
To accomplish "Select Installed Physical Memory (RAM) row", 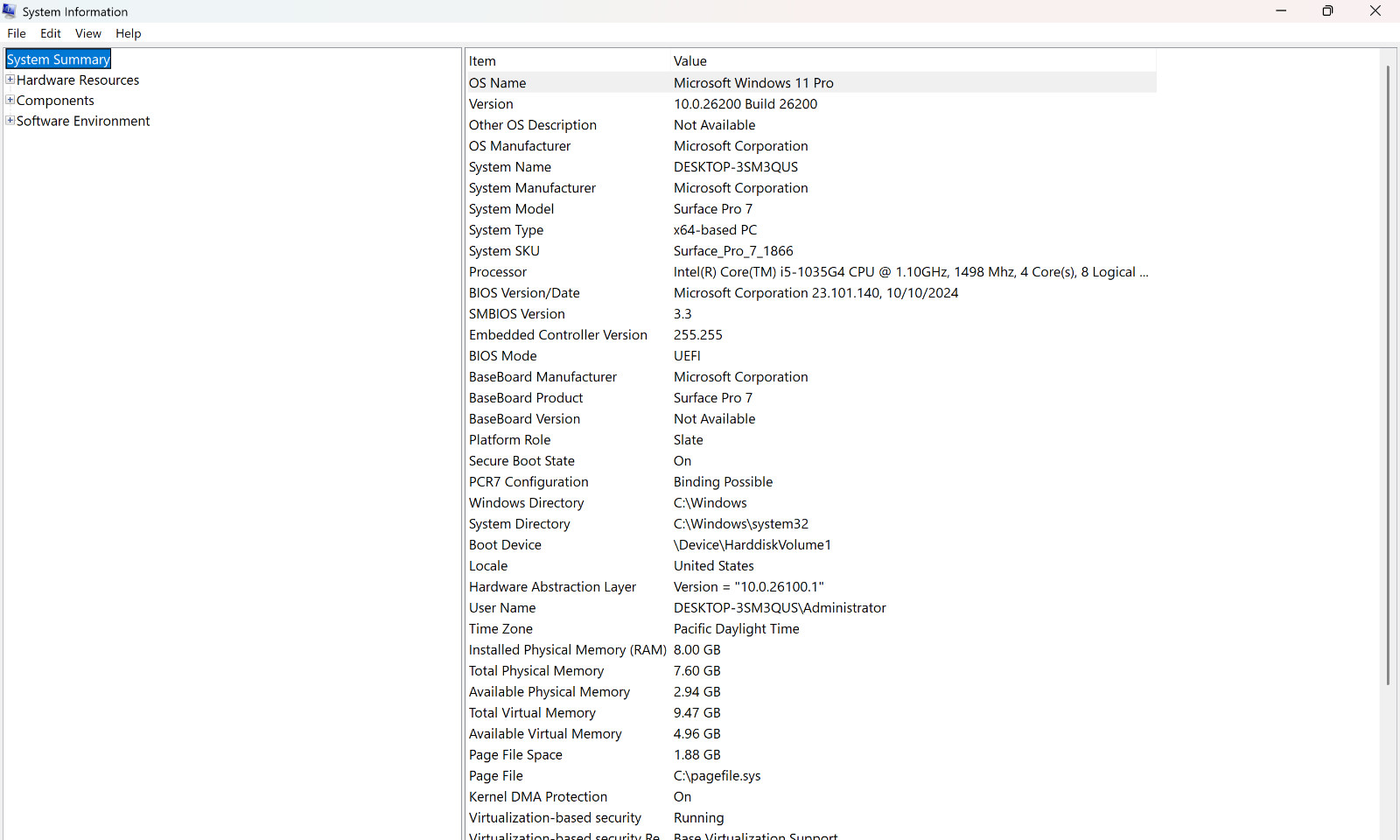I will click(811, 650).
